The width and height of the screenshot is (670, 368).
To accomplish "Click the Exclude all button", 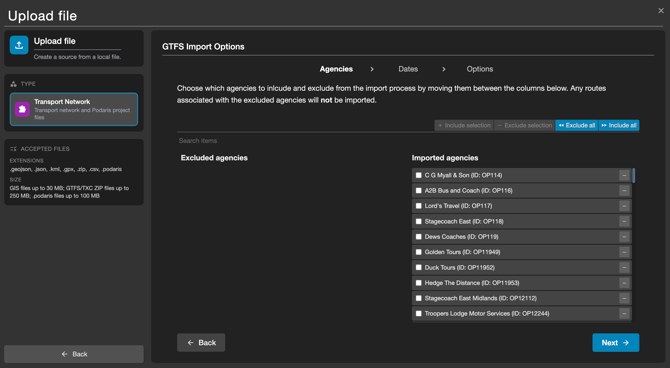I will (x=577, y=125).
